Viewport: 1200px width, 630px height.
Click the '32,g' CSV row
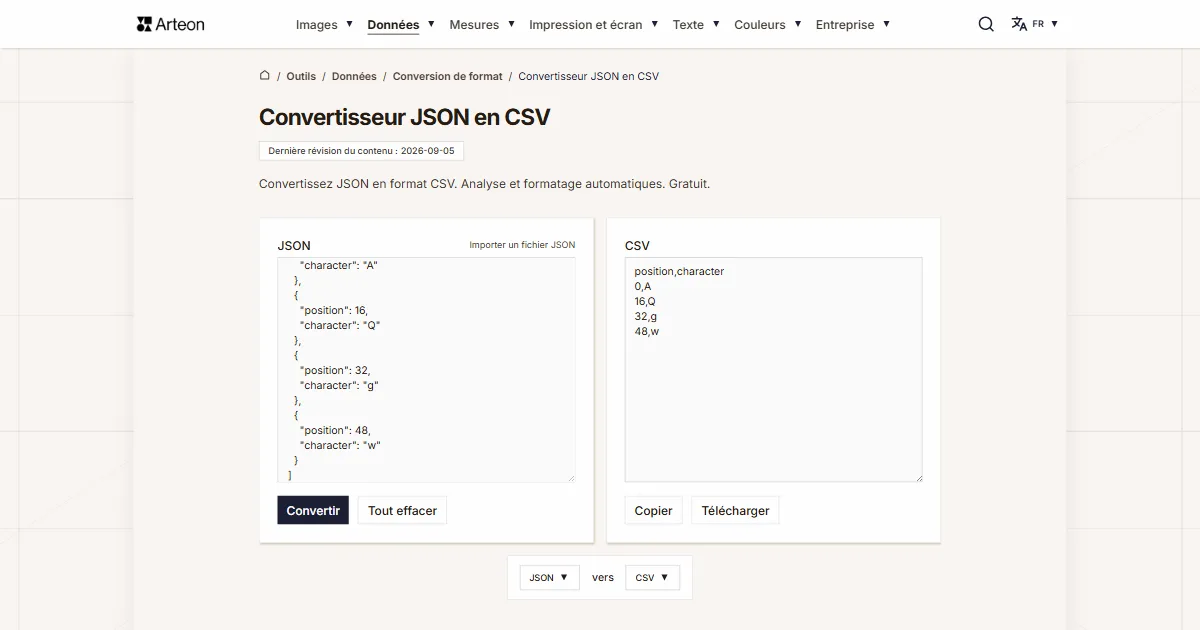click(x=646, y=316)
